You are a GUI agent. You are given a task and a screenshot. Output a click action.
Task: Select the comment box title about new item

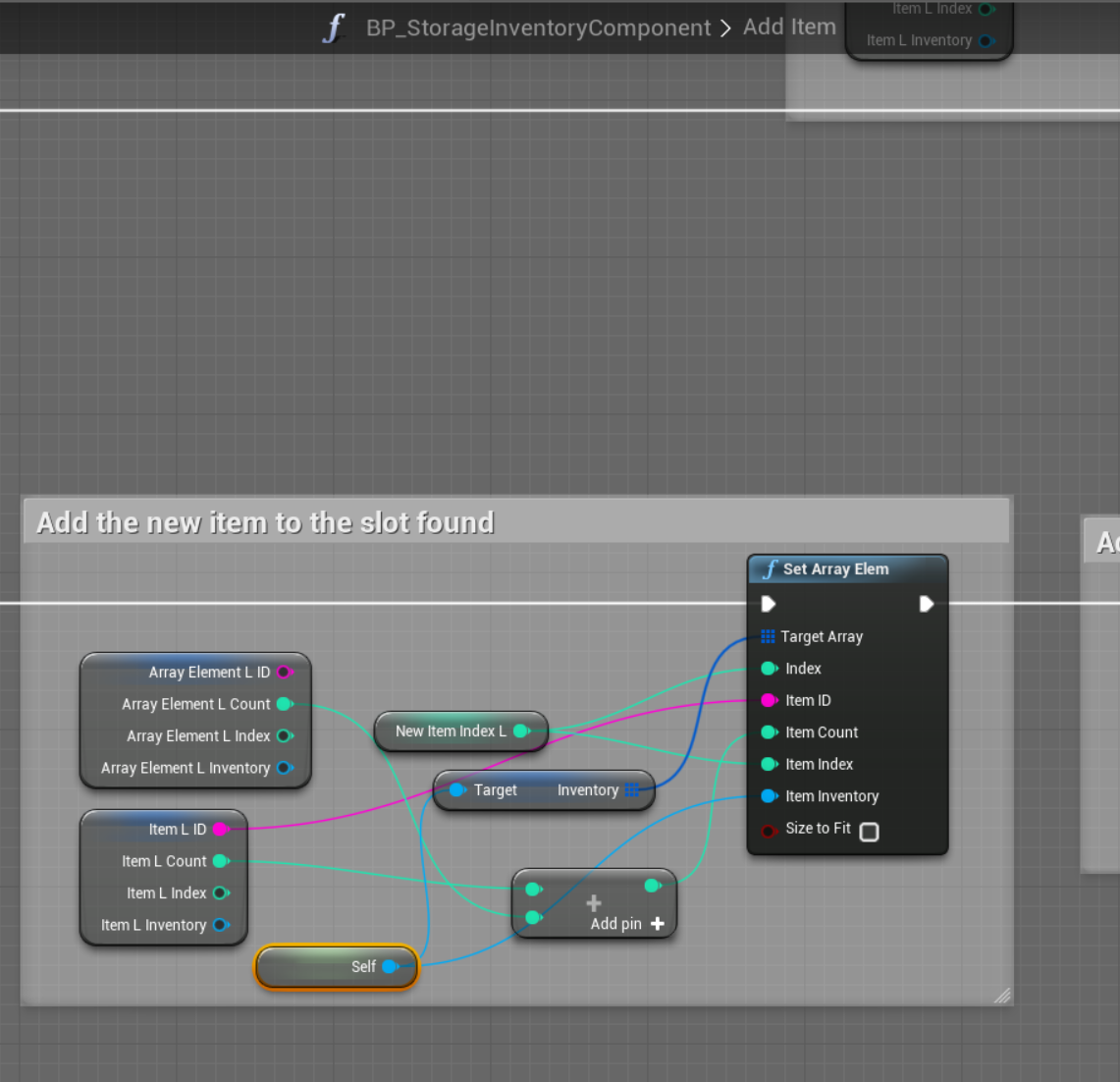pyautogui.click(x=265, y=522)
